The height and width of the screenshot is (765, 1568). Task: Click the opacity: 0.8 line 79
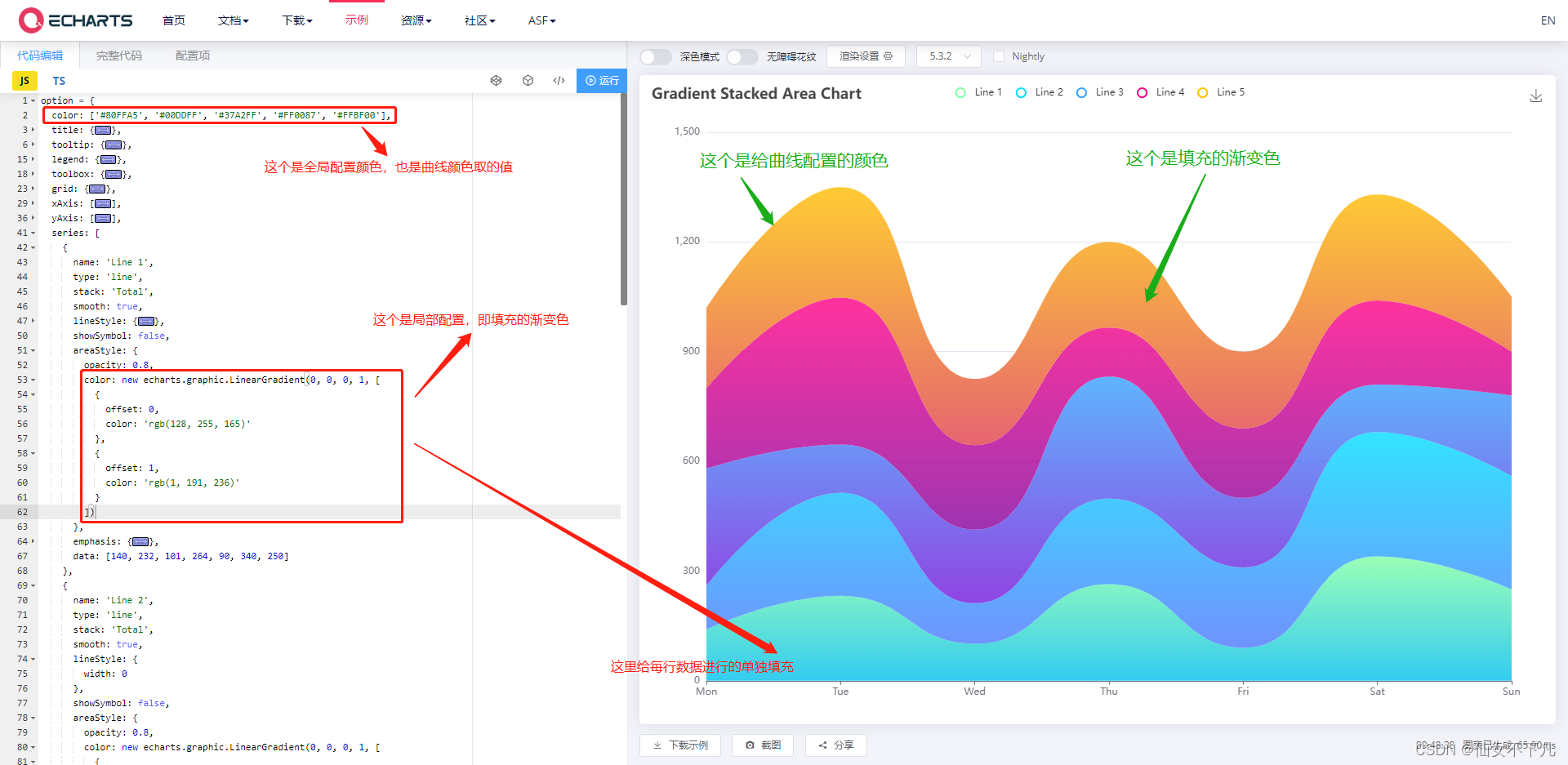coord(118,732)
